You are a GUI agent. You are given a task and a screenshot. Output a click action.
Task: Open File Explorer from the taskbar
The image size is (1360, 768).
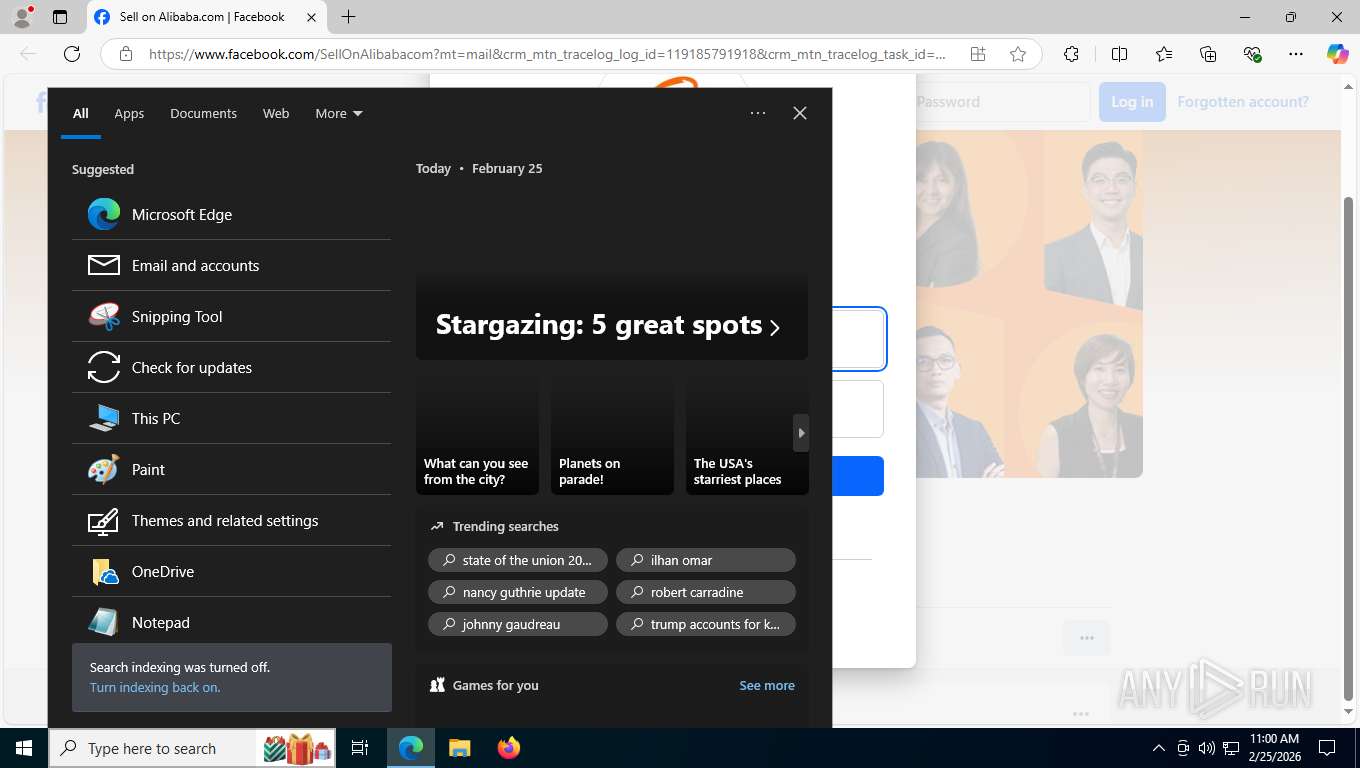pos(459,748)
